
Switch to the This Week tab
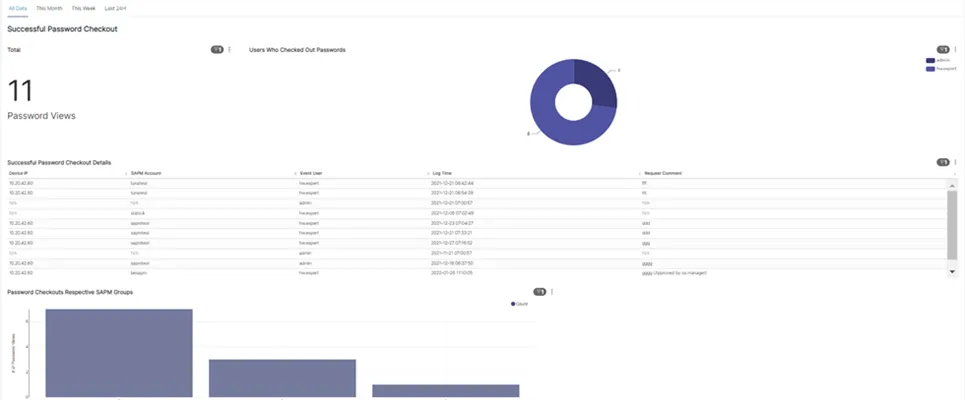tap(83, 9)
